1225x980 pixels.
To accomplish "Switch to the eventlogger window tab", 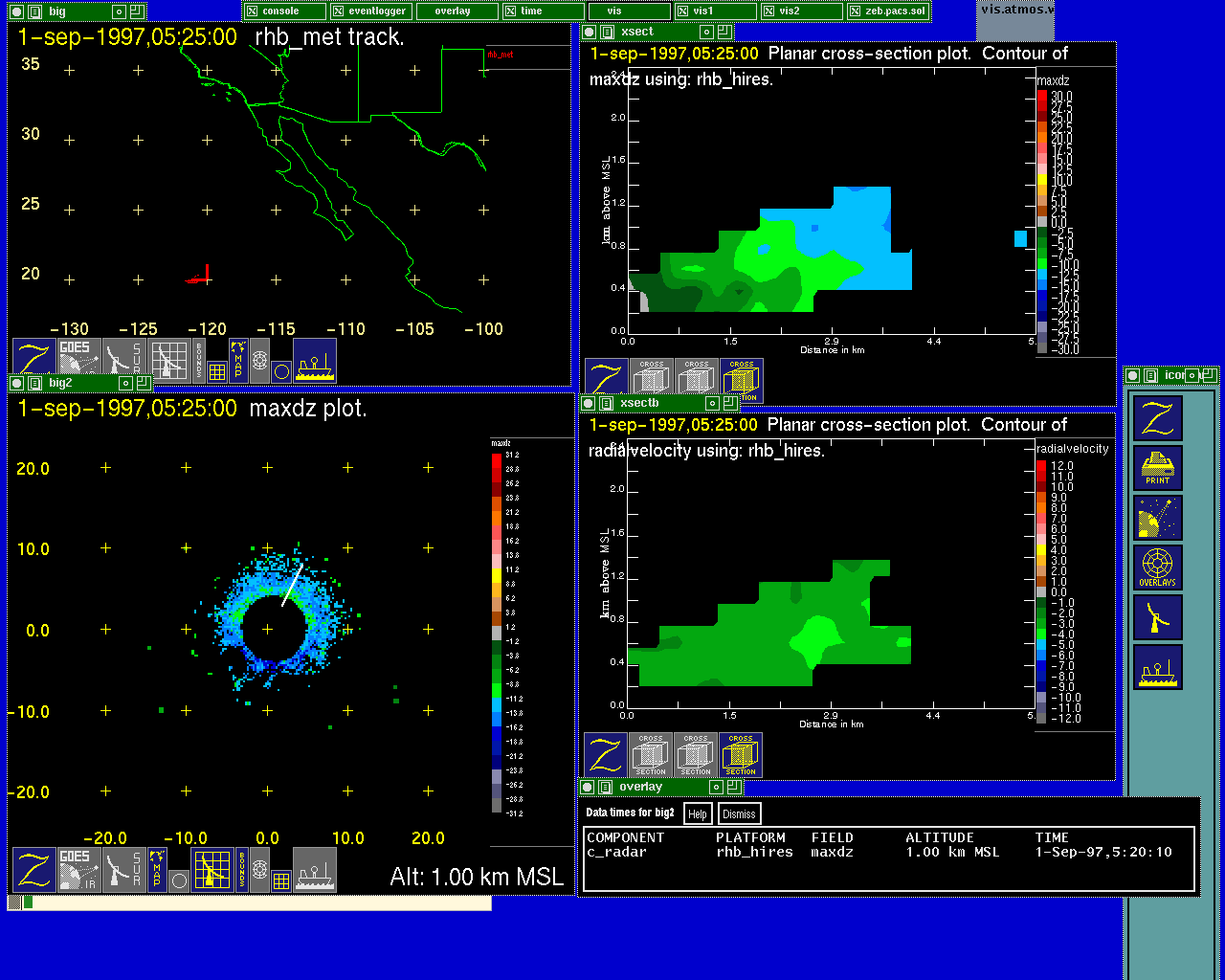I will (x=371, y=11).
